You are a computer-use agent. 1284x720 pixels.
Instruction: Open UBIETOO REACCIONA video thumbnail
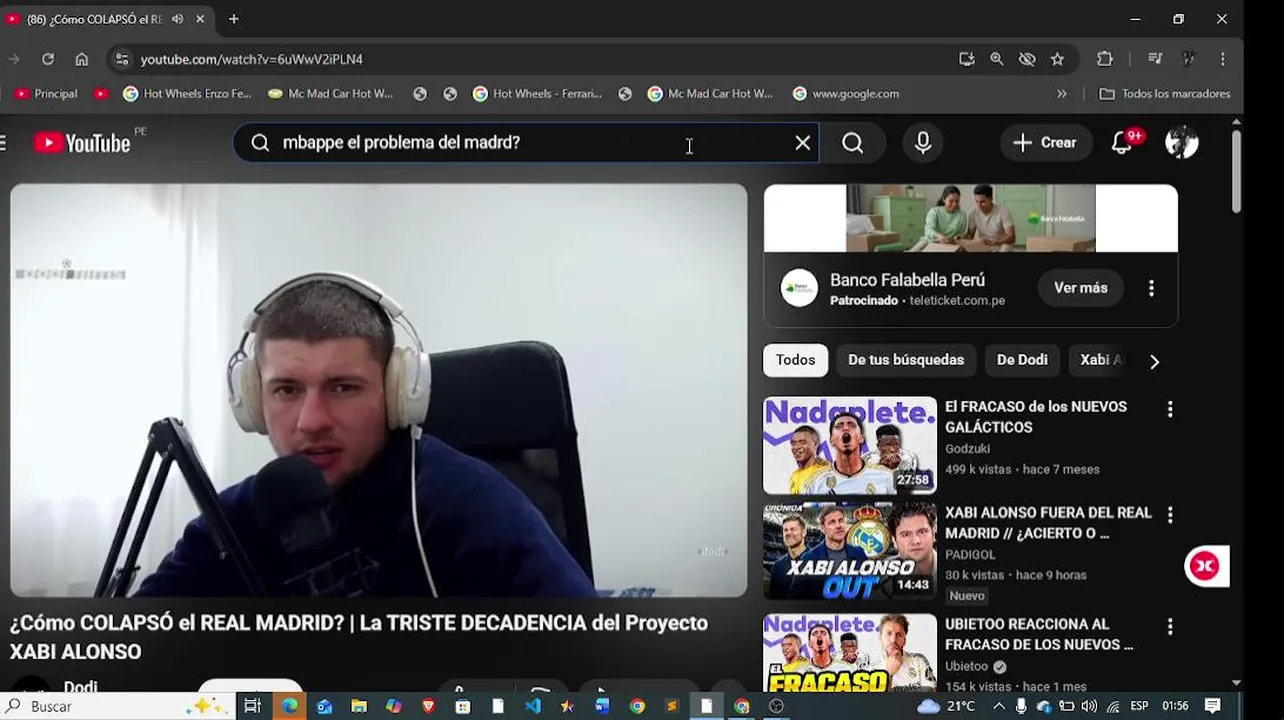pos(850,653)
